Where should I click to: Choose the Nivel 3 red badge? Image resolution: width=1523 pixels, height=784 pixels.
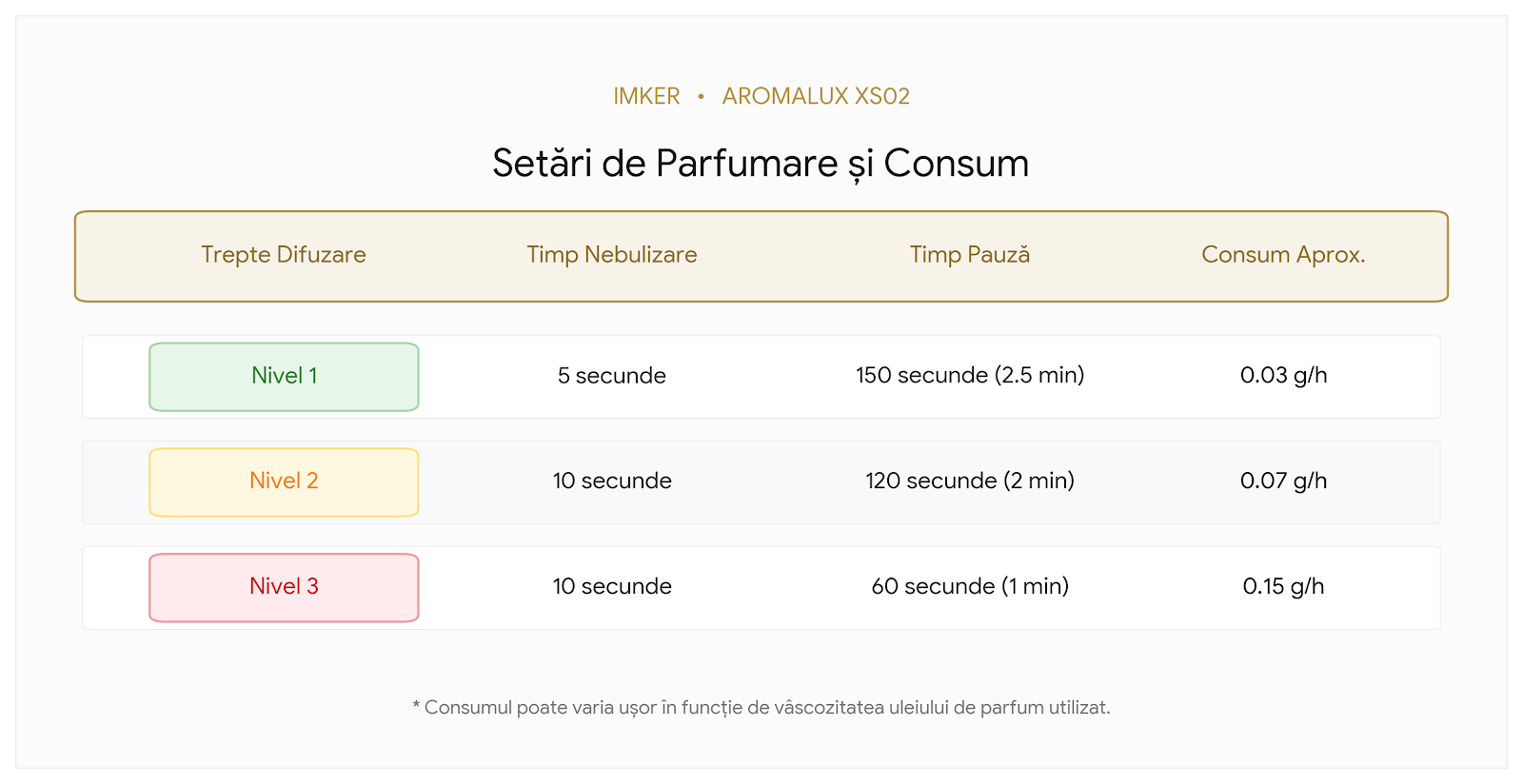point(284,588)
